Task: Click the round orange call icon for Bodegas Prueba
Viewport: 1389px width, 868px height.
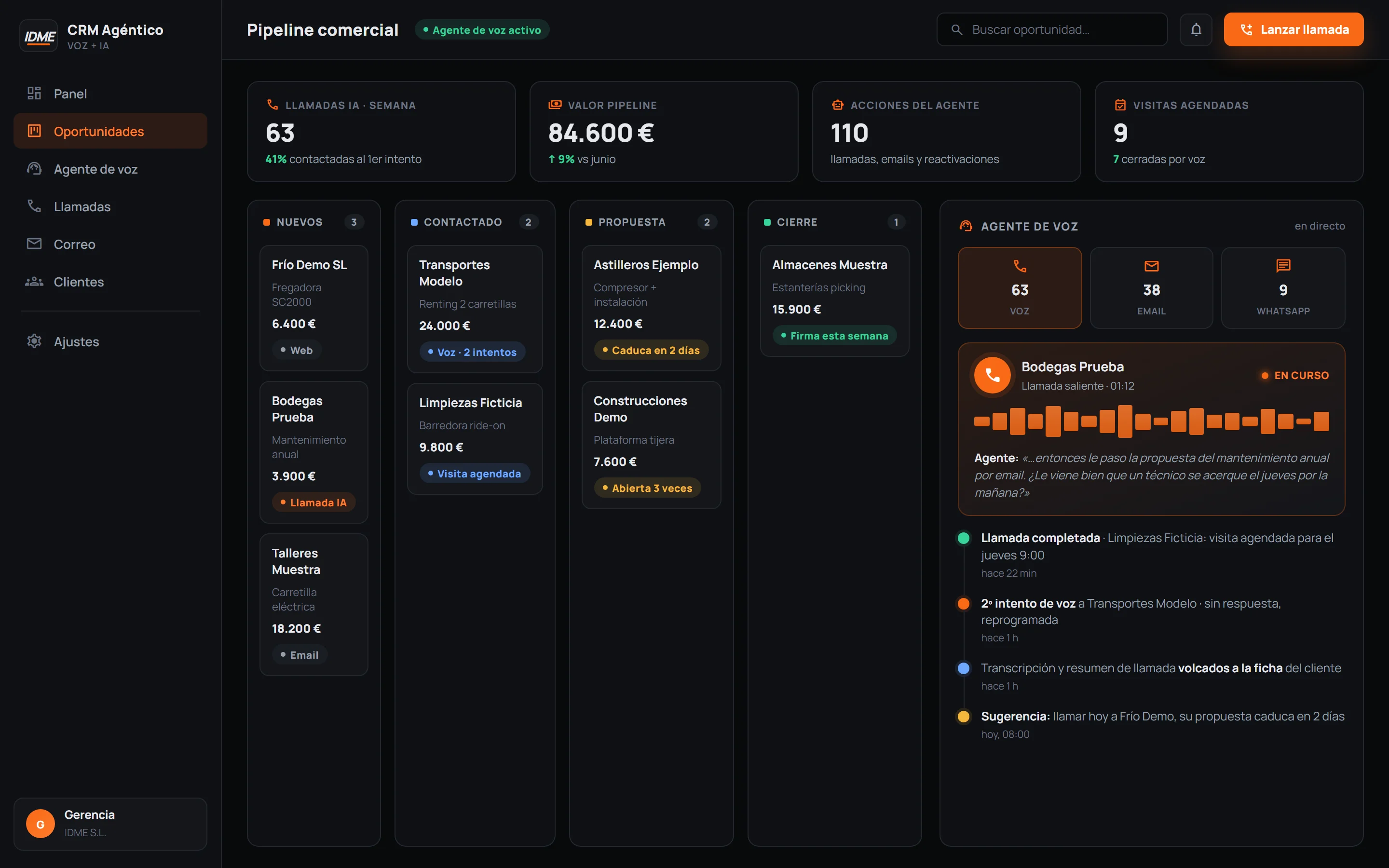Action: [x=993, y=376]
